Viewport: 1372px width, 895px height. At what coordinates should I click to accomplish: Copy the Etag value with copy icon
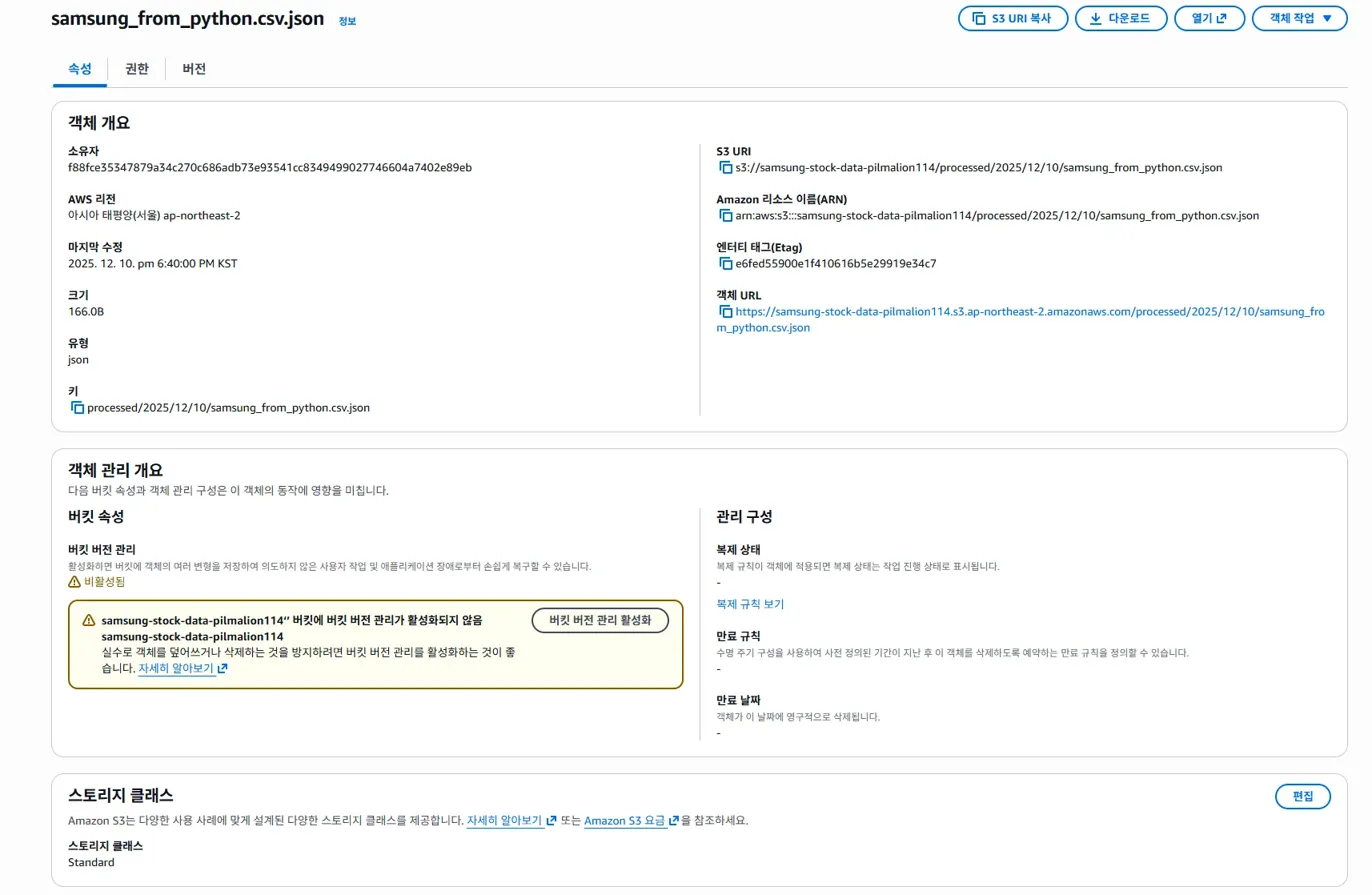pos(726,264)
